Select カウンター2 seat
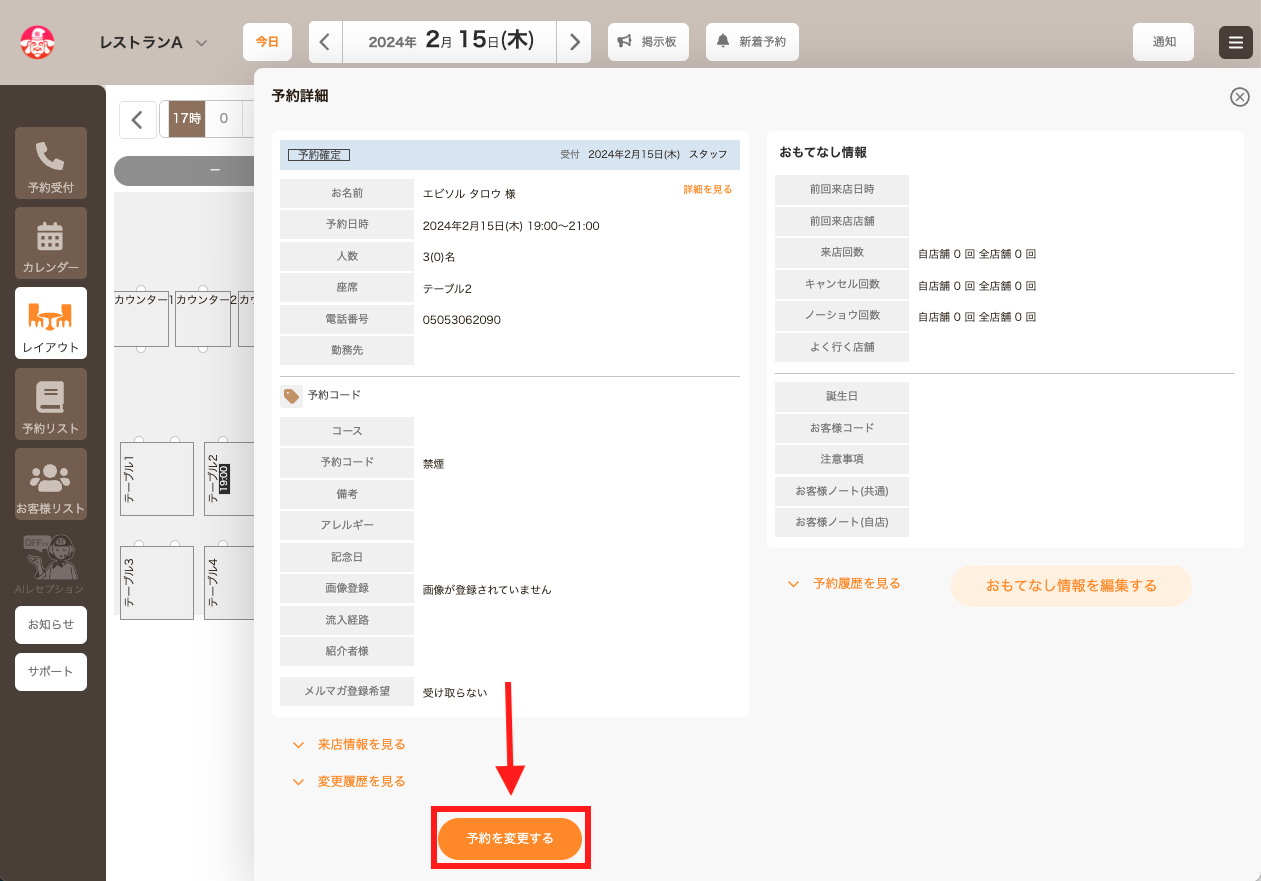Screen dimensions: 1261x881 tap(203, 319)
